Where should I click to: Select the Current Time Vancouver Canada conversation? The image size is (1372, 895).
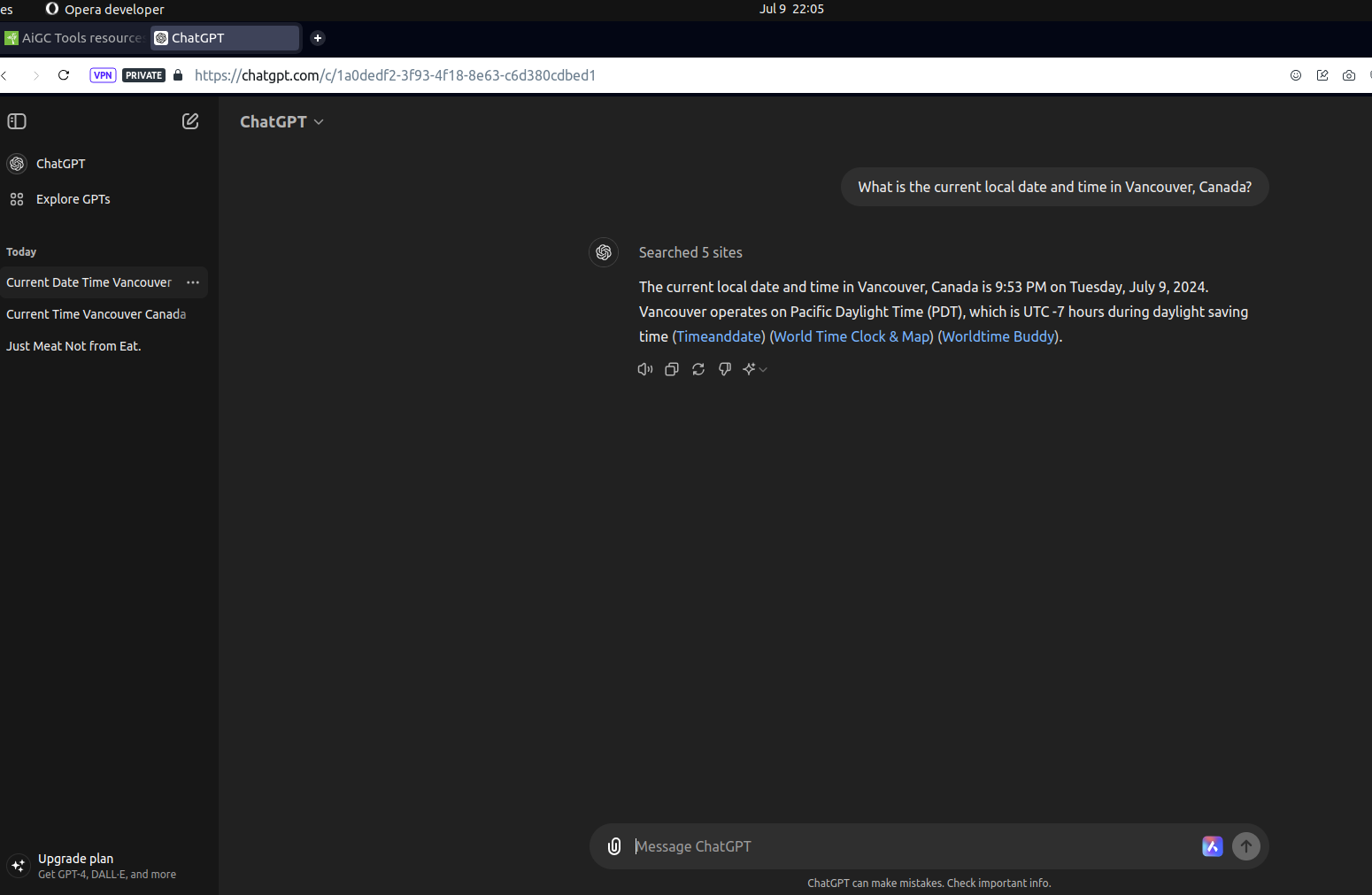click(96, 314)
